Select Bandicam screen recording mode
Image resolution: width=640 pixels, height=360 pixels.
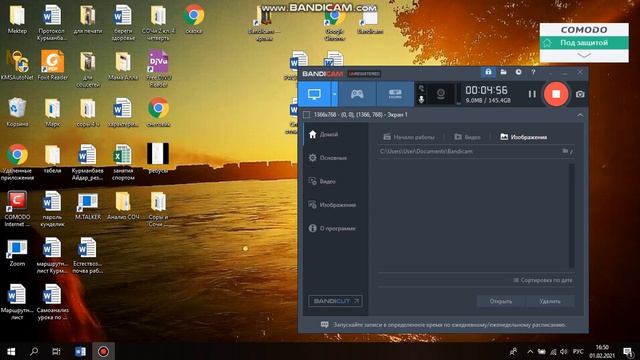pyautogui.click(x=314, y=94)
